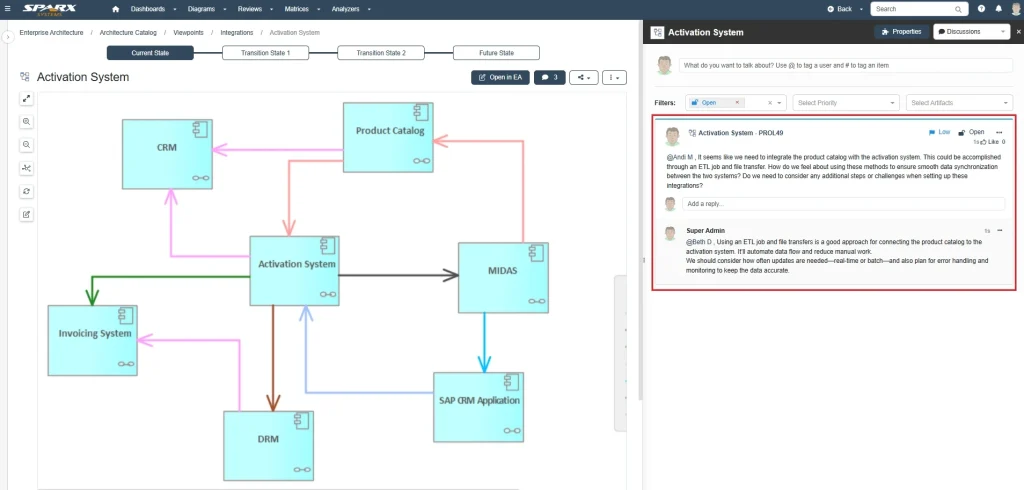
Task: Navigate to Architecture Catalog breadcrumb
Action: point(128,32)
